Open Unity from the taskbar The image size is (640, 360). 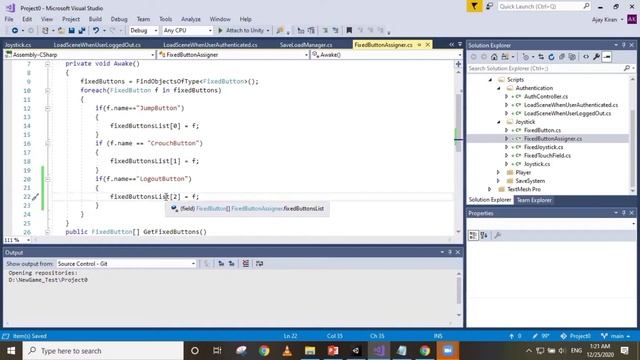click(x=356, y=351)
